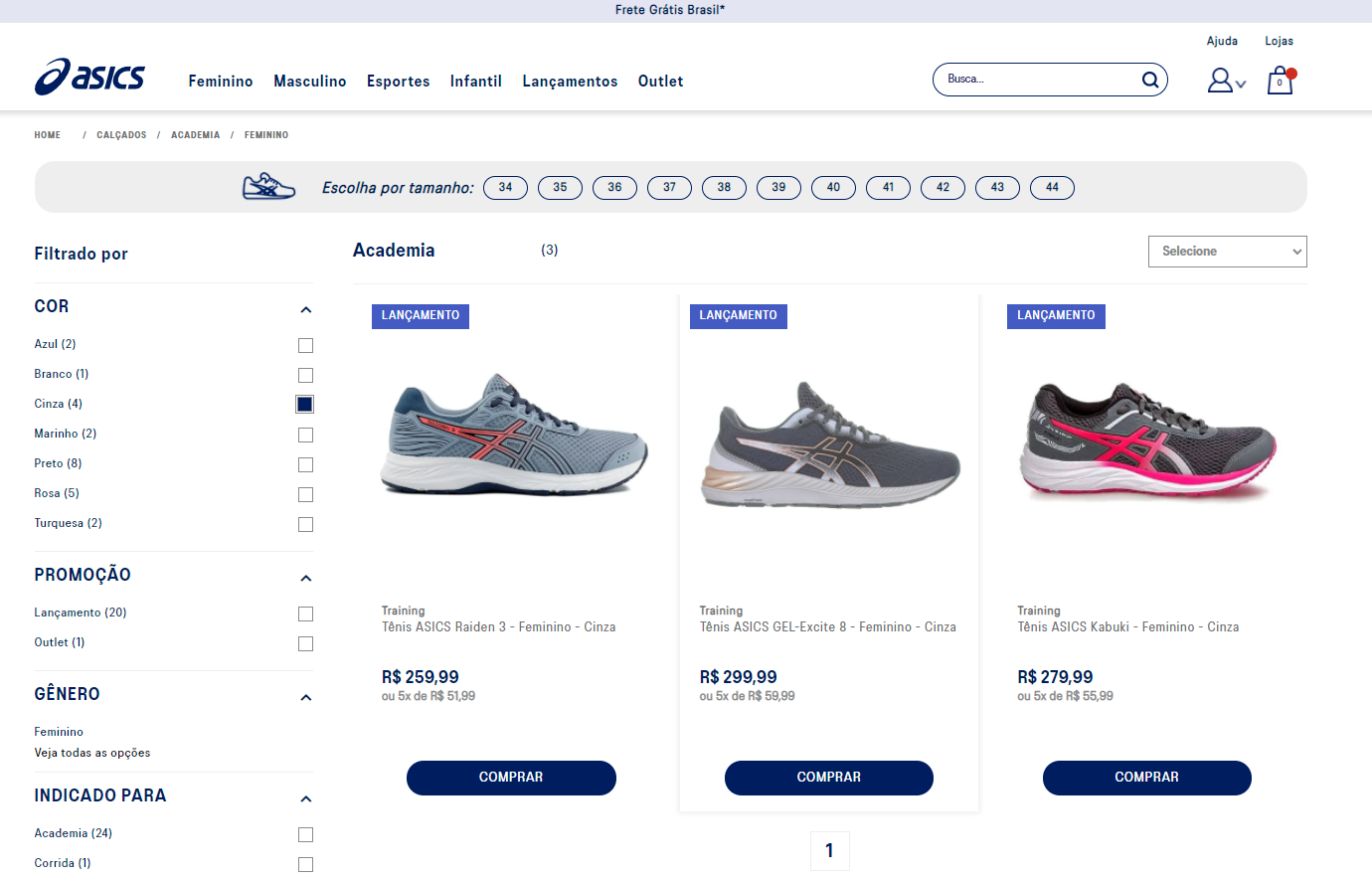Check the Academia filter checkbox
1372x878 pixels.
(x=305, y=834)
